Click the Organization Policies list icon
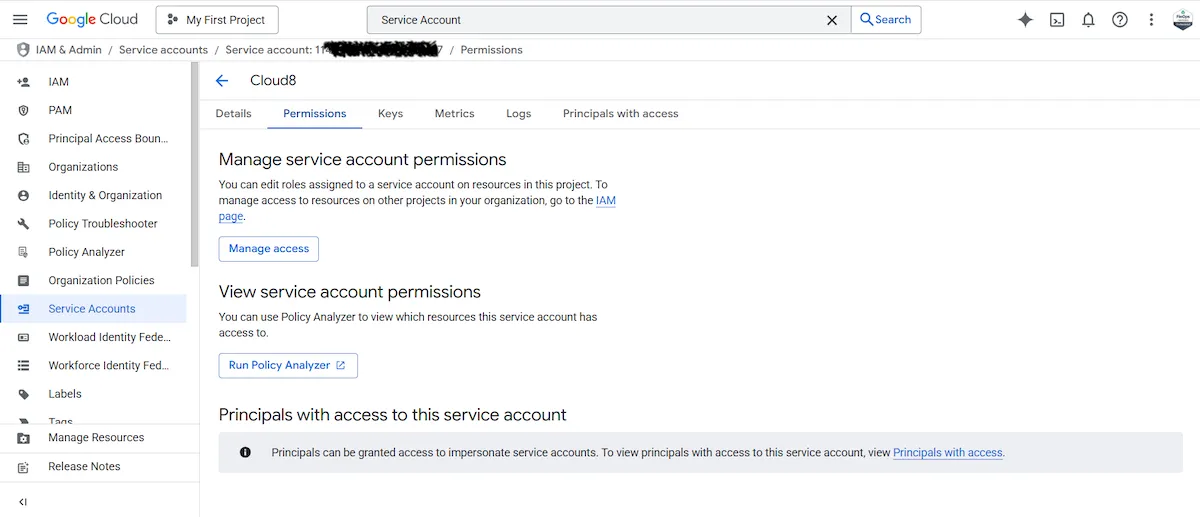The width and height of the screenshot is (1200, 517). point(23,280)
